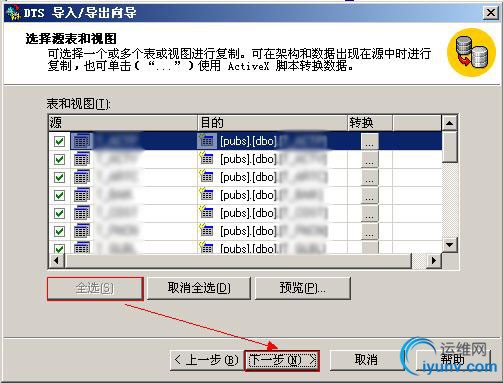Click the DTS wizard title bar icon
The width and height of the screenshot is (503, 383).
13,13
